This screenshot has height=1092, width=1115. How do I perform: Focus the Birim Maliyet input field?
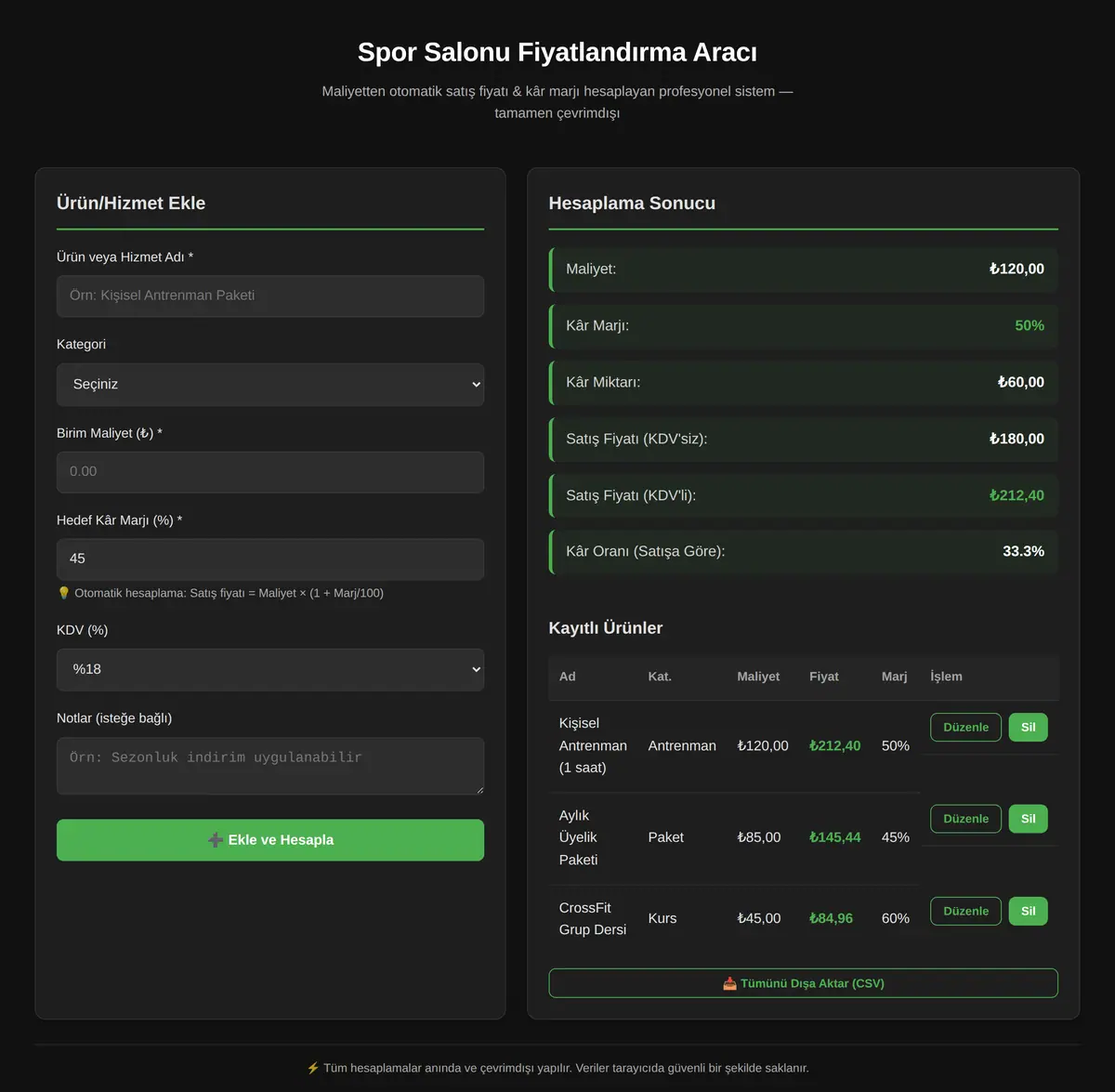(270, 472)
